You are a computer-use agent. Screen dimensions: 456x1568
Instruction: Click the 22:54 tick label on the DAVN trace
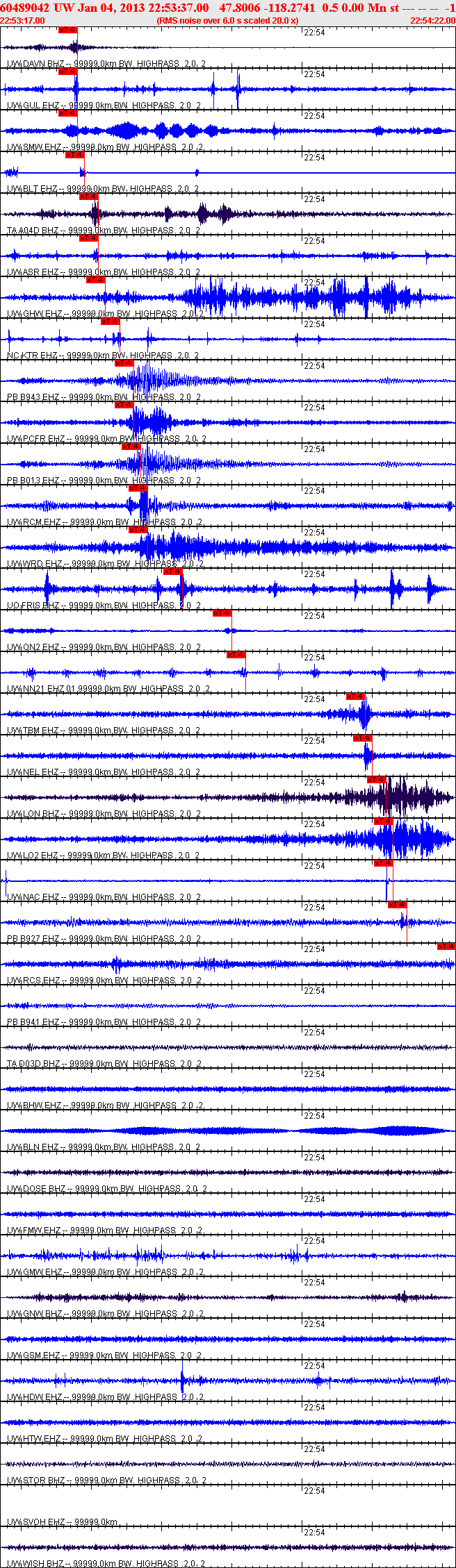pyautogui.click(x=315, y=32)
